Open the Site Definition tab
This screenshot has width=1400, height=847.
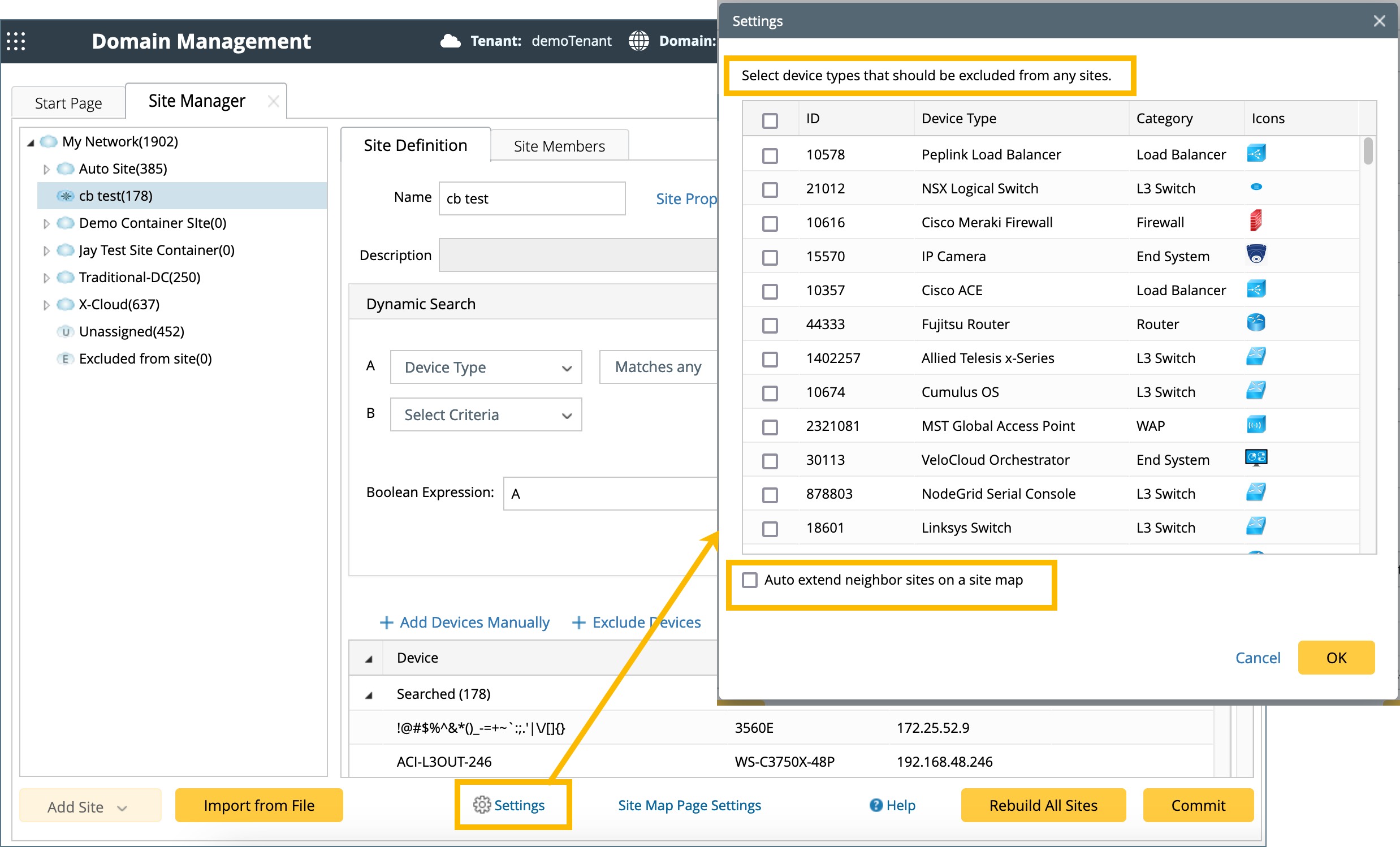point(416,145)
